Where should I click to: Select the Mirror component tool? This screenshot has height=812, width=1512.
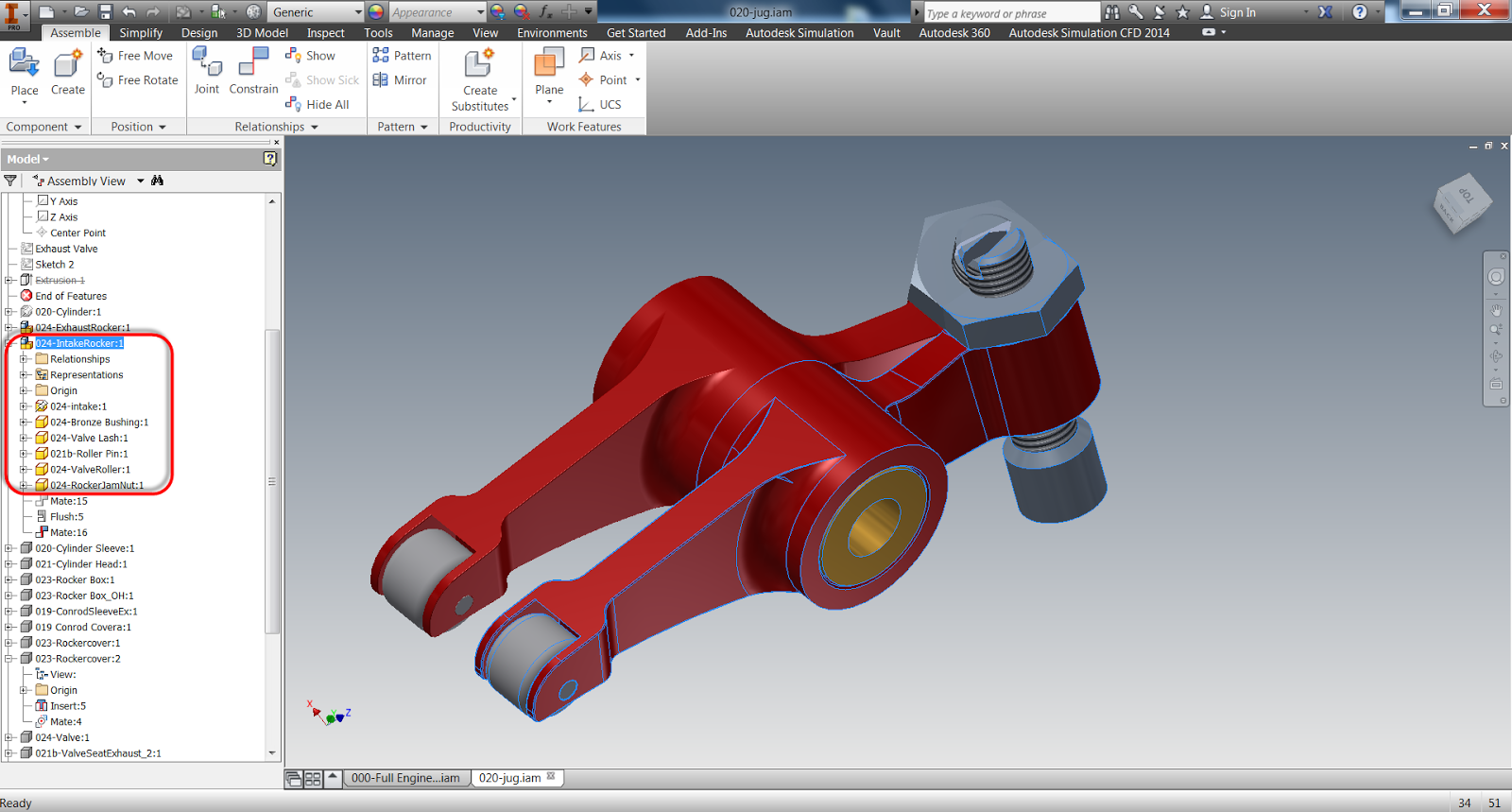point(400,80)
